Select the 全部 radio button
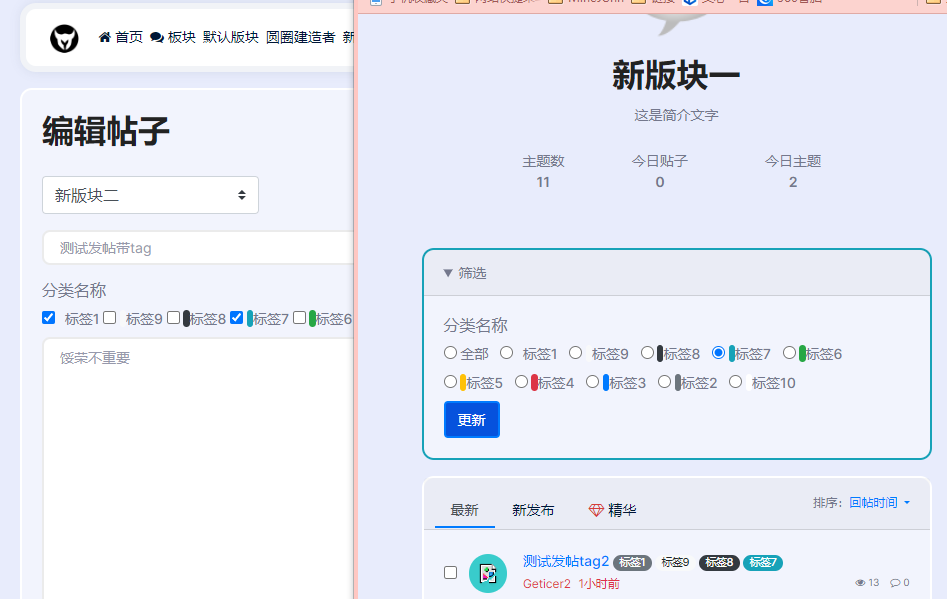 tap(450, 353)
